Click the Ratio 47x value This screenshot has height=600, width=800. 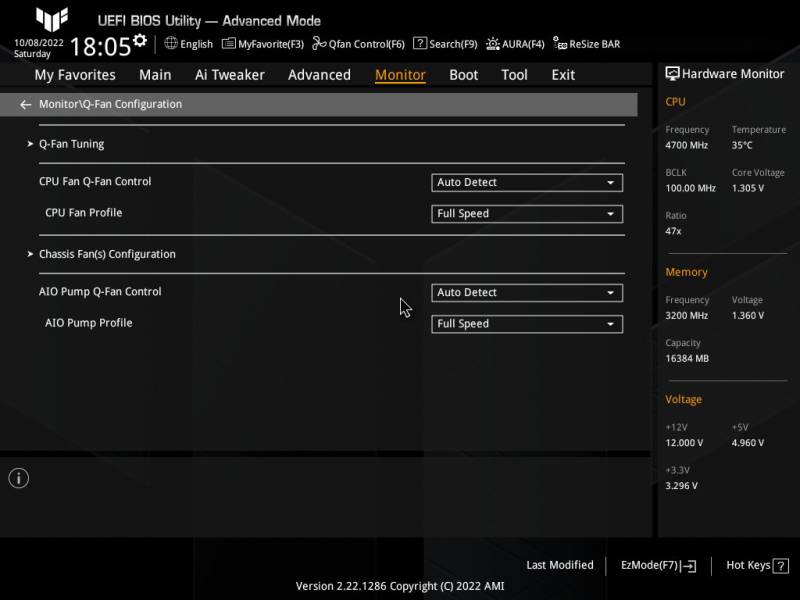(x=673, y=231)
